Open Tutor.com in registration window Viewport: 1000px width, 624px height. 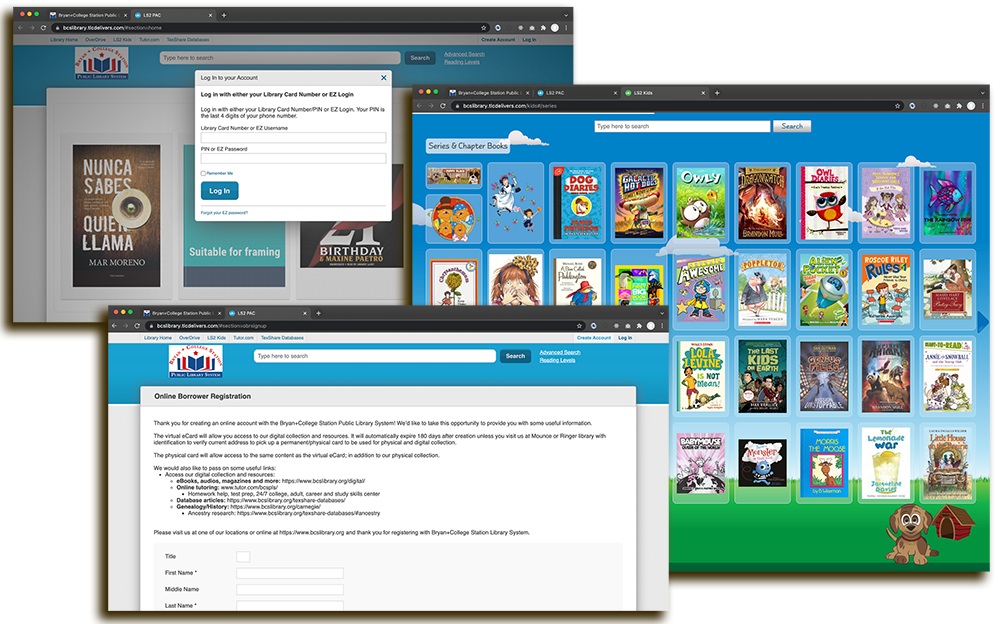(243, 338)
